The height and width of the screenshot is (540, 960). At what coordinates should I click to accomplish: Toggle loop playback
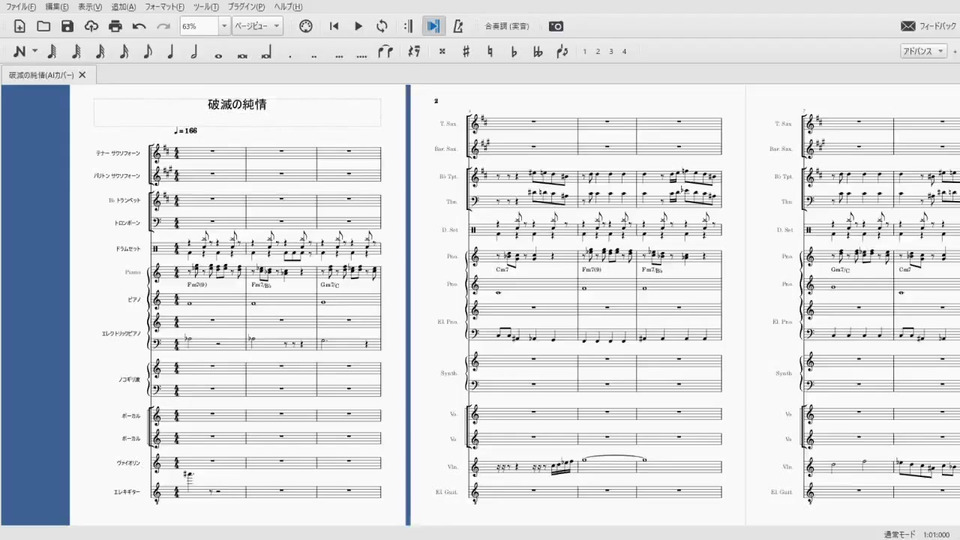pyautogui.click(x=382, y=26)
